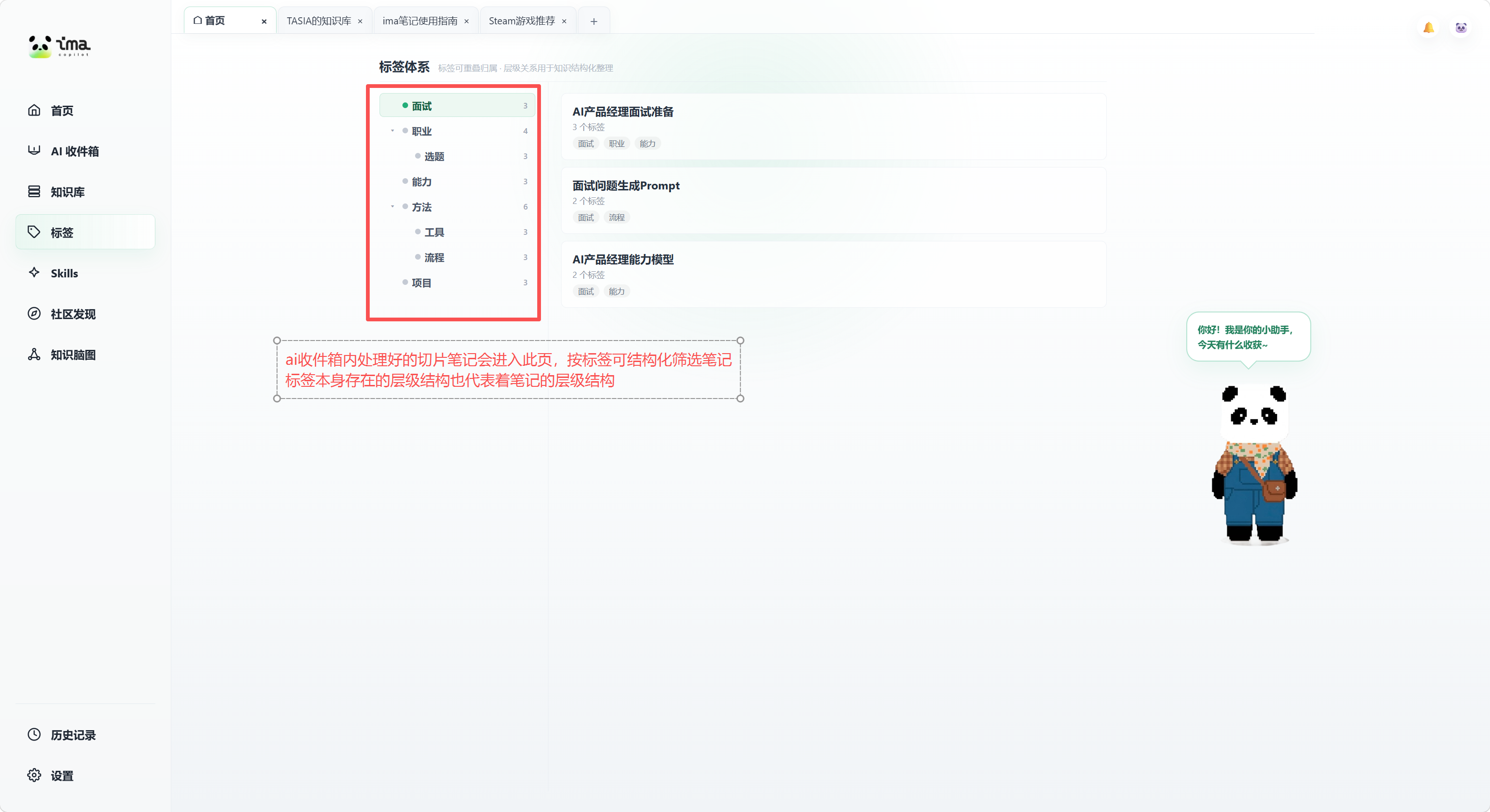1490x812 pixels.
Task: Click the 3 个标签 count text
Action: click(588, 127)
